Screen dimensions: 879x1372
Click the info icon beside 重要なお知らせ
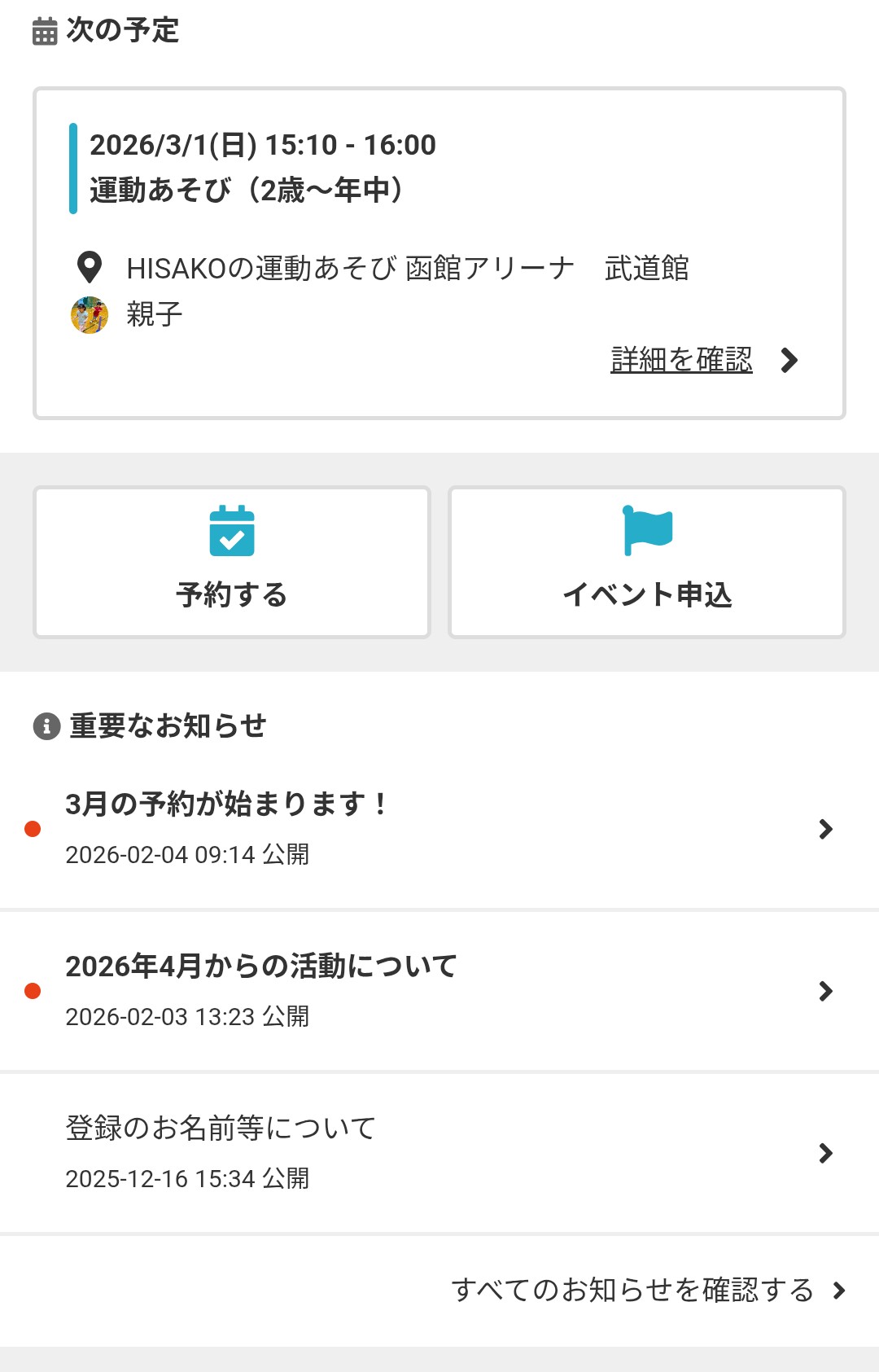pyautogui.click(x=46, y=725)
